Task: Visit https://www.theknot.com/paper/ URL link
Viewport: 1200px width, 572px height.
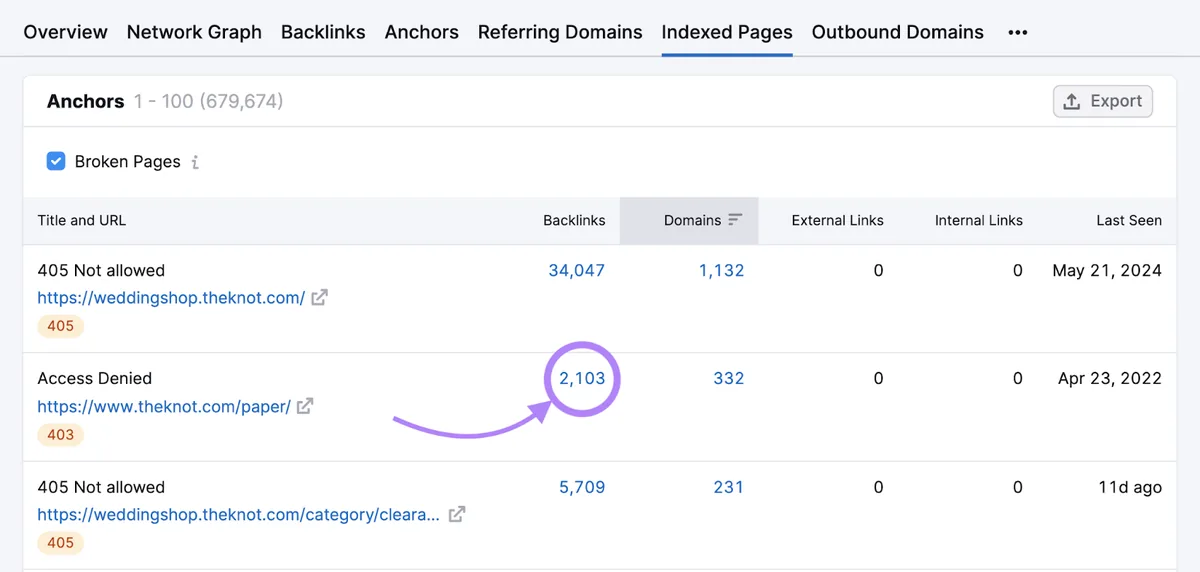Action: click(x=164, y=406)
